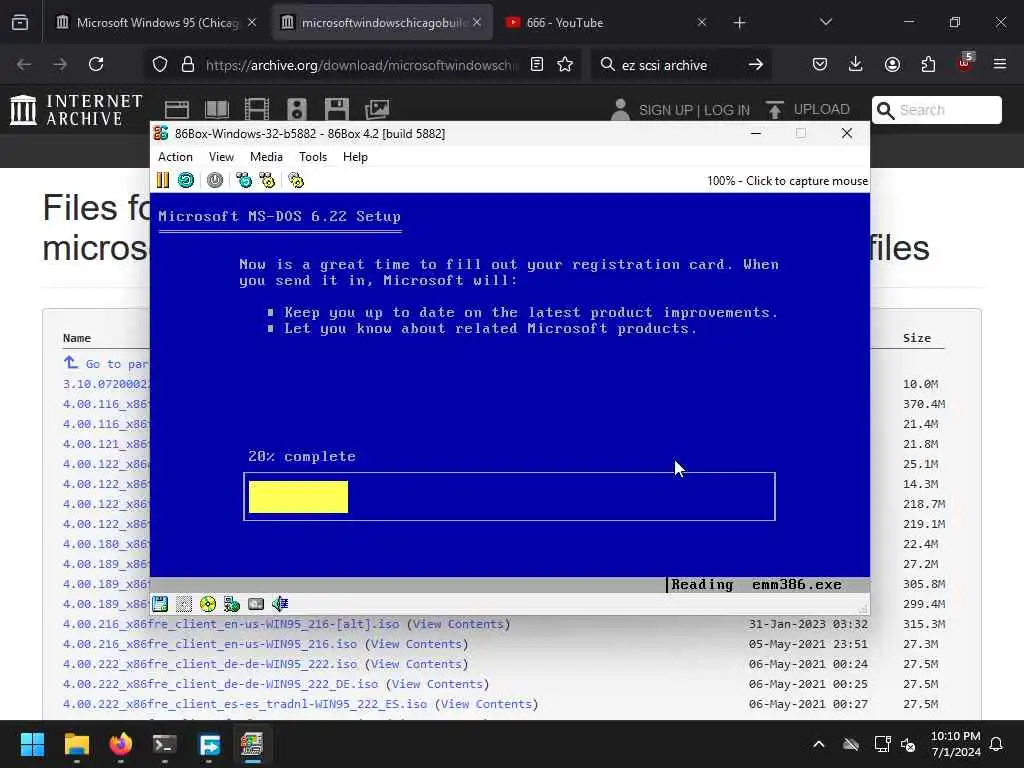
Task: Open the 86Box taskbar icon
Action: tap(252, 744)
